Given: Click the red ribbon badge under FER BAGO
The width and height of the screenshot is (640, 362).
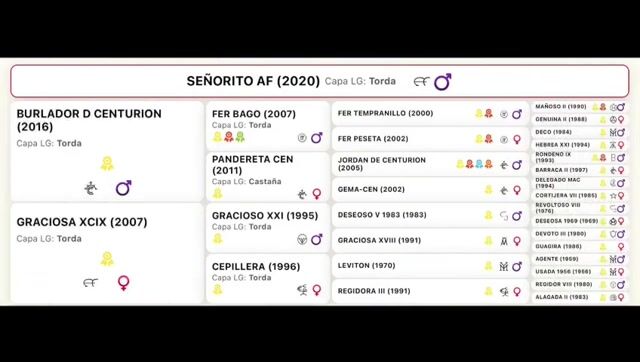Looking at the screenshot, I should pos(229,137).
